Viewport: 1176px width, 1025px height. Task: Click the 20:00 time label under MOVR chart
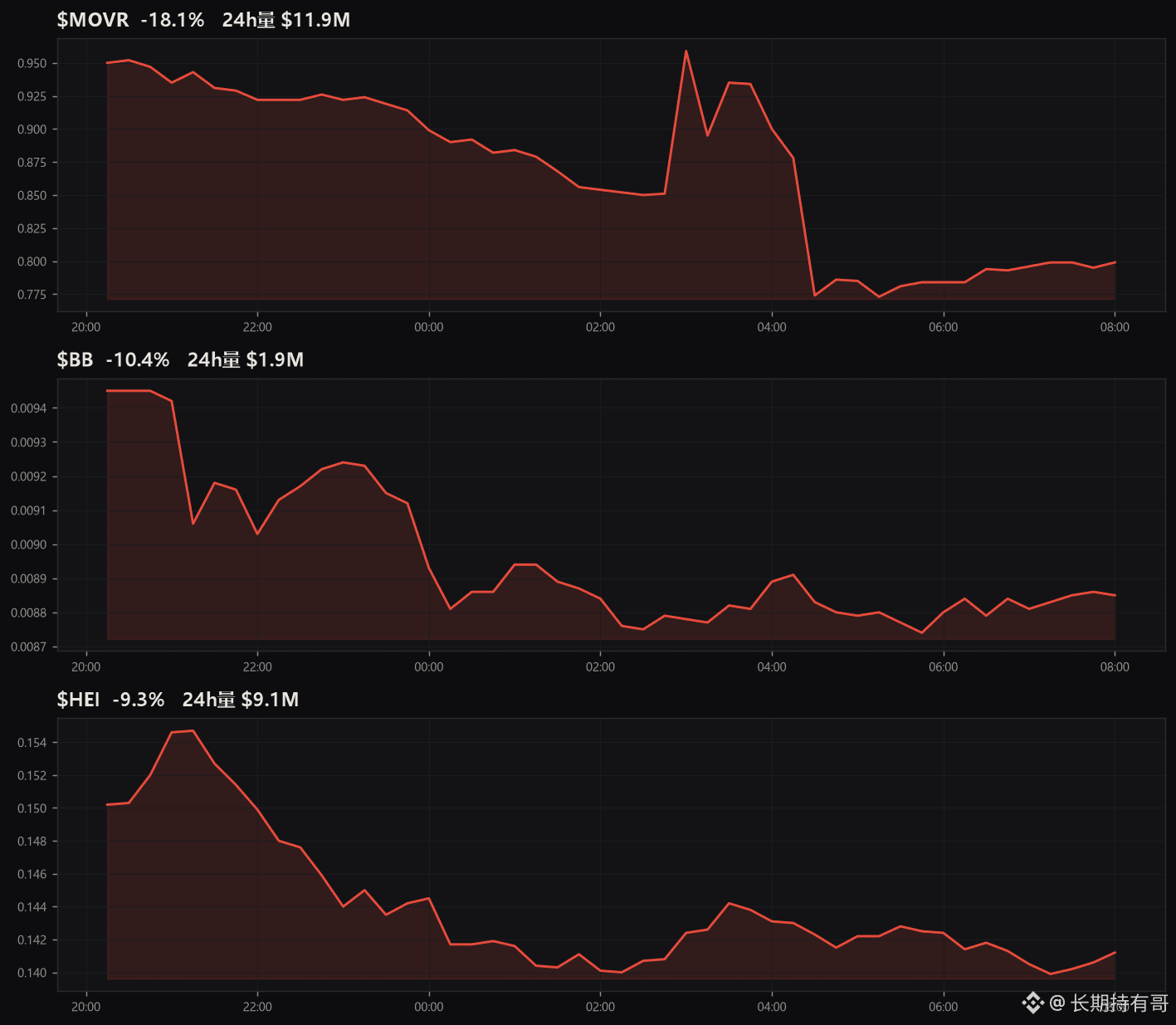coord(86,327)
